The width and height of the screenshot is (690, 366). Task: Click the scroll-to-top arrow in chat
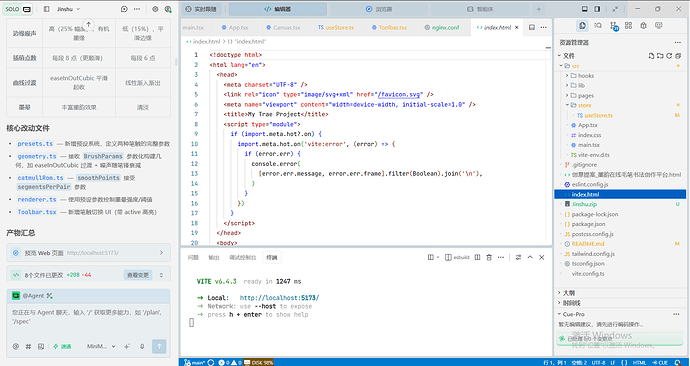click(88, 25)
